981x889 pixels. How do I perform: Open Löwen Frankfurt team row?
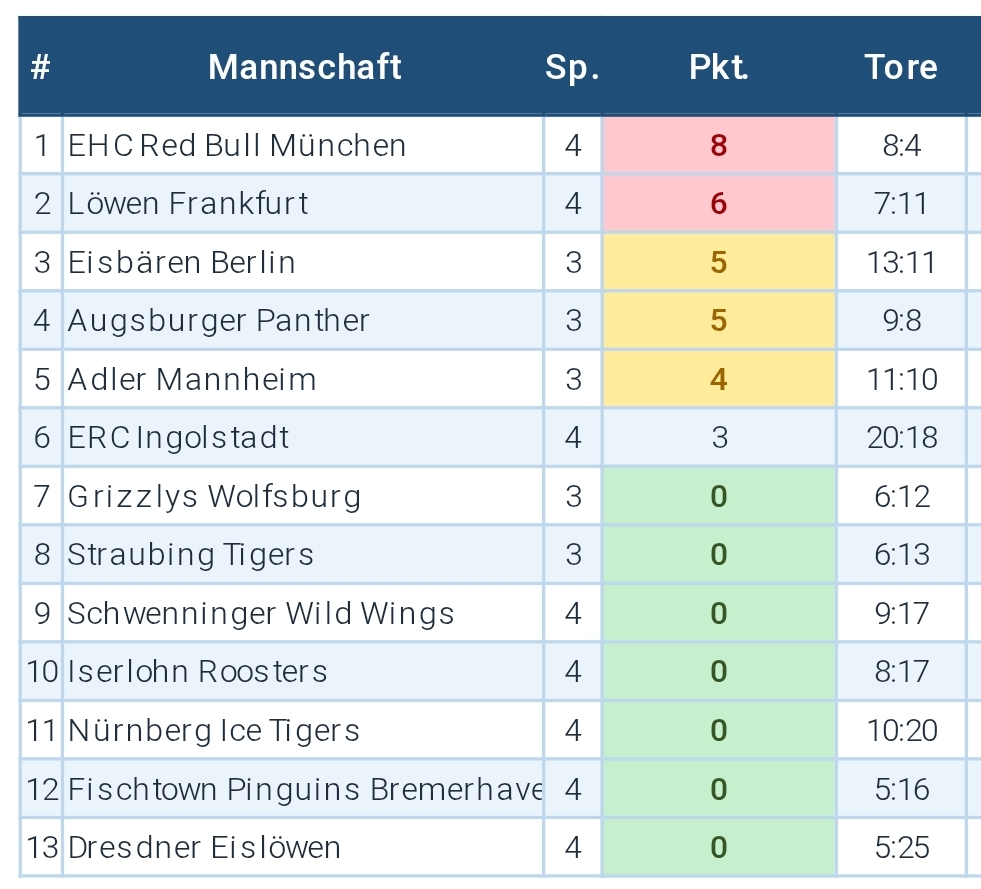[188, 204]
